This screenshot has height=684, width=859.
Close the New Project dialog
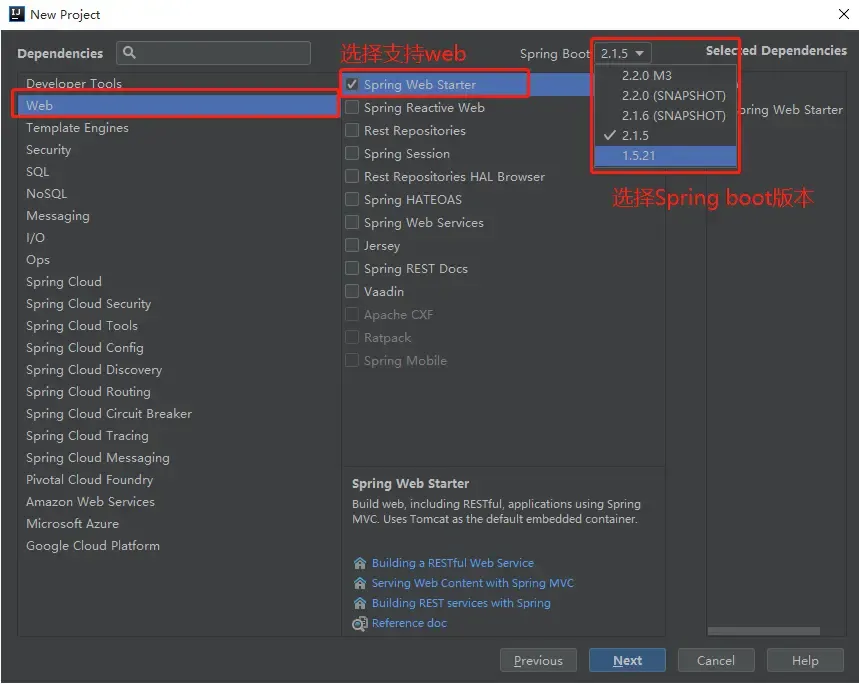pos(842,14)
